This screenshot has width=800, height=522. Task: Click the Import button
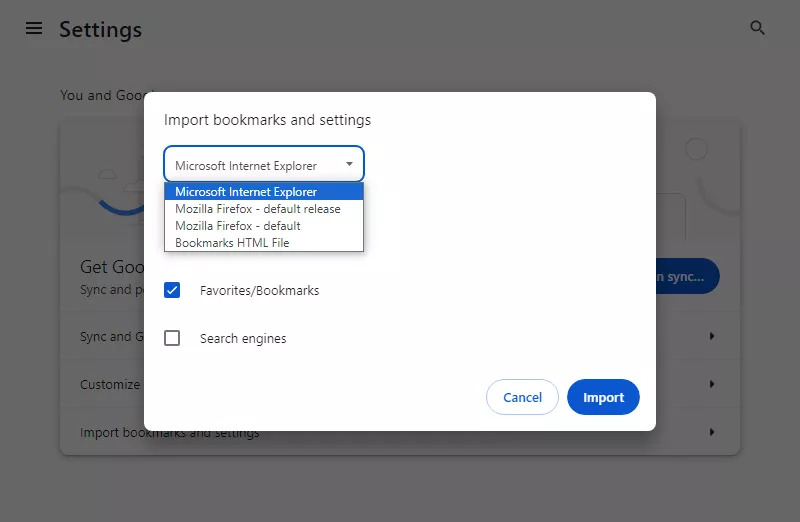(x=603, y=397)
